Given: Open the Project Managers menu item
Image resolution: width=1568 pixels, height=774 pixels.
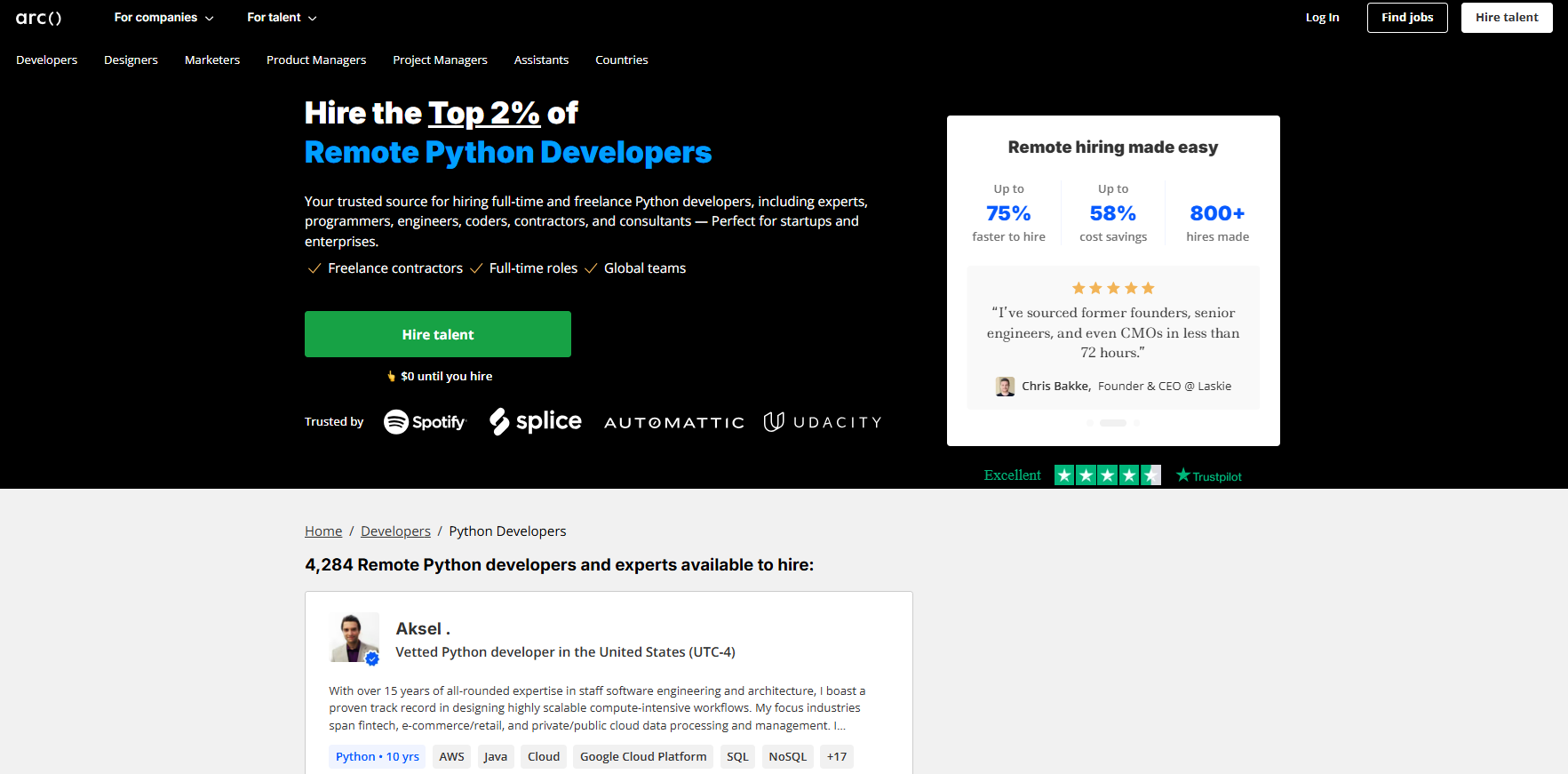Looking at the screenshot, I should 440,60.
